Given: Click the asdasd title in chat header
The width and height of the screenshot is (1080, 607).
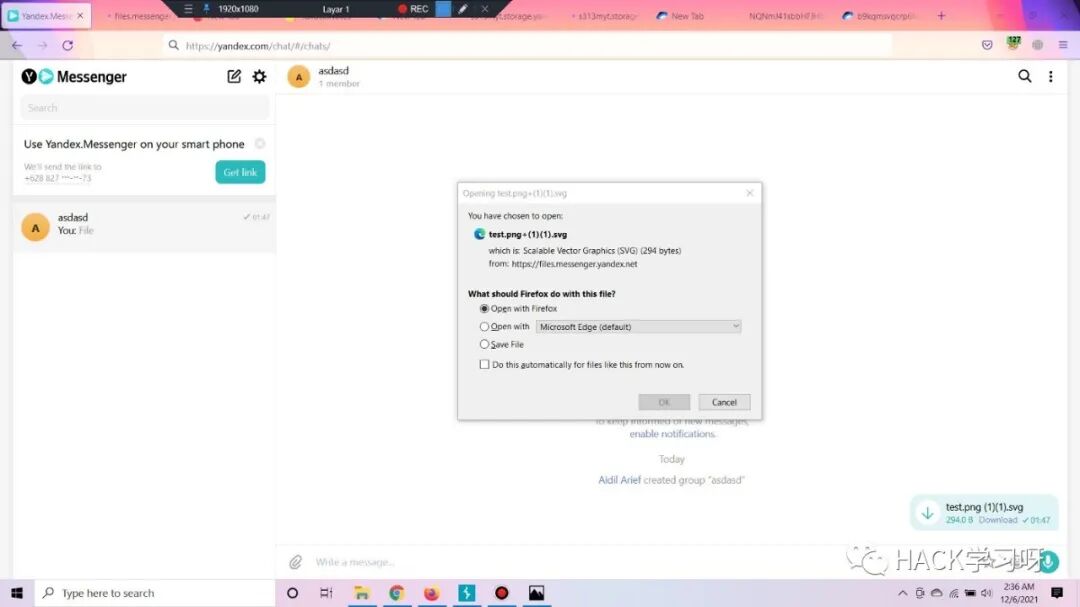Looking at the screenshot, I should click(x=333, y=70).
